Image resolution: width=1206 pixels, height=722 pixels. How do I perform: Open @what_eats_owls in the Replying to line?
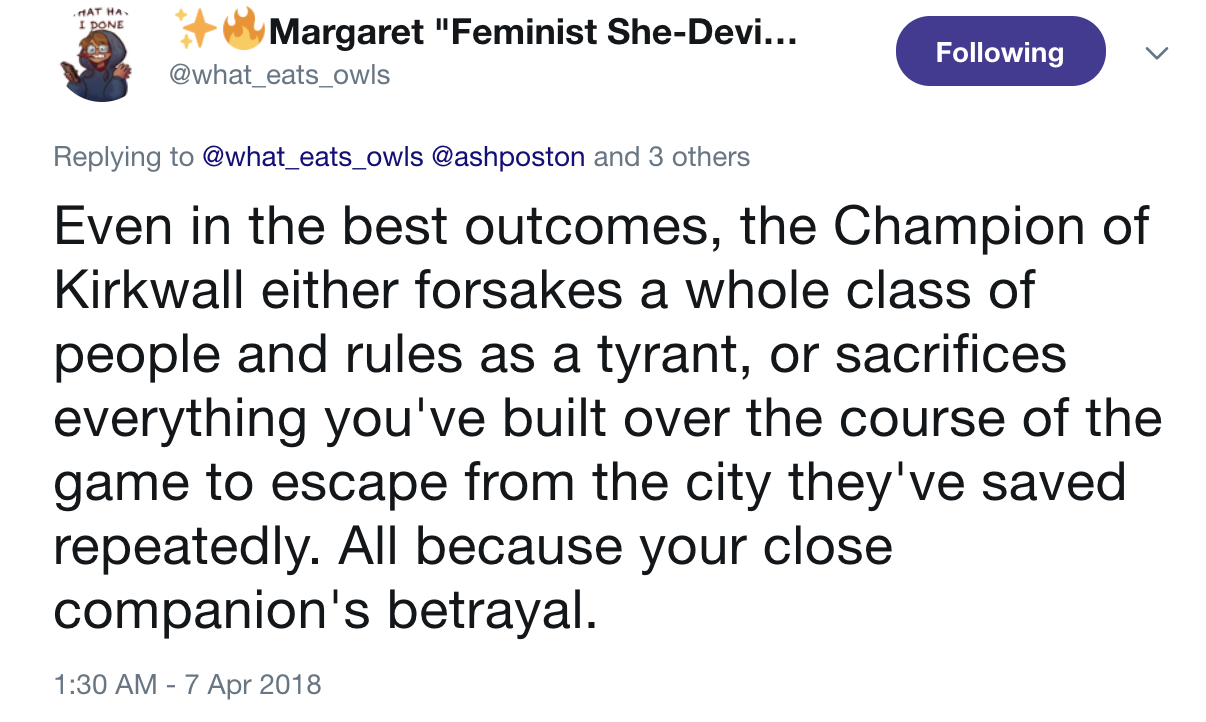pos(312,157)
